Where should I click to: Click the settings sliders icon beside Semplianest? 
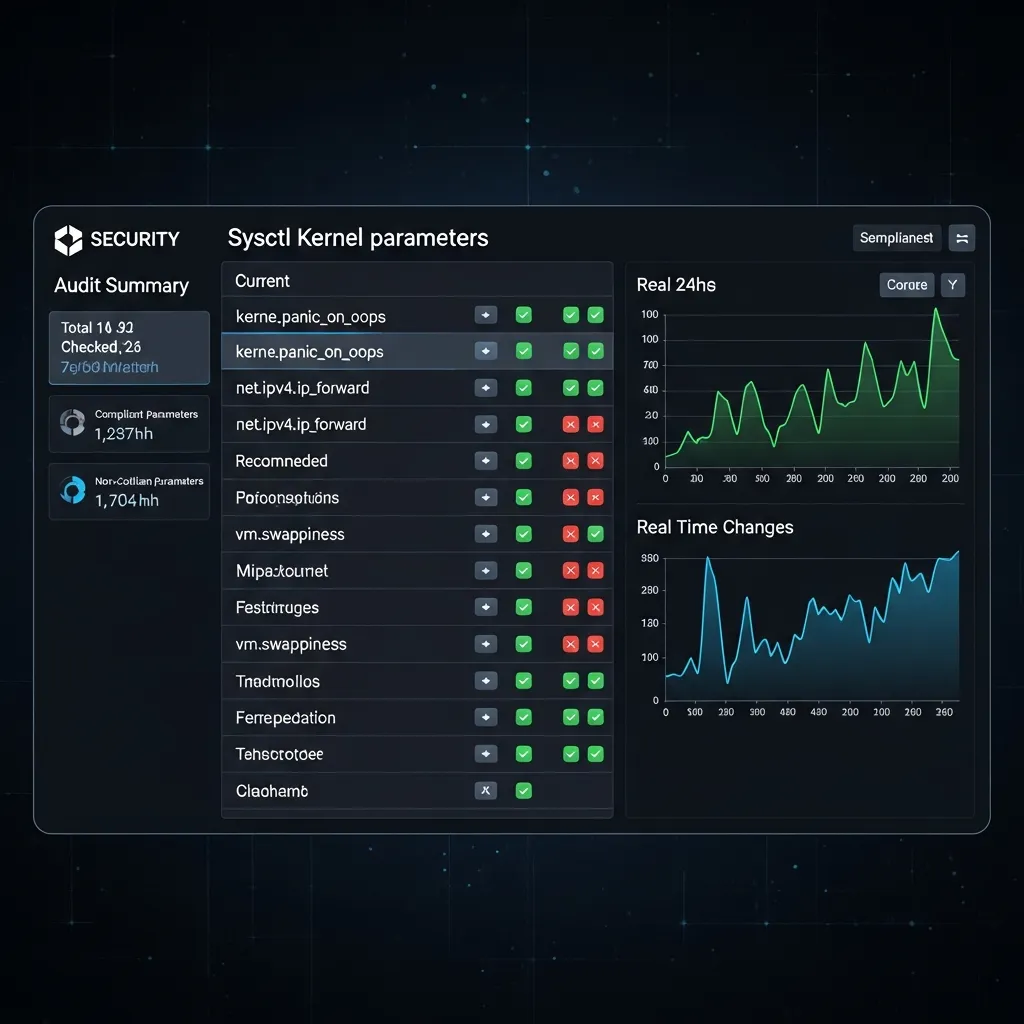[x=961, y=238]
